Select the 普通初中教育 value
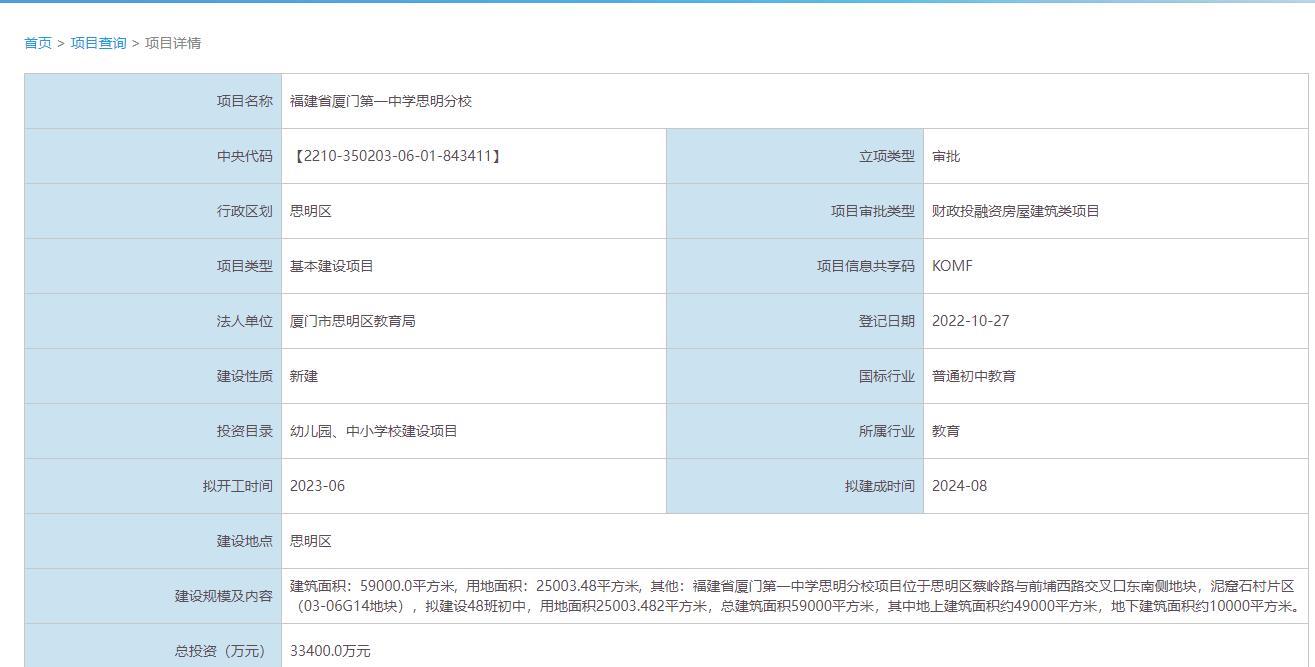1315x667 pixels. 974,376
